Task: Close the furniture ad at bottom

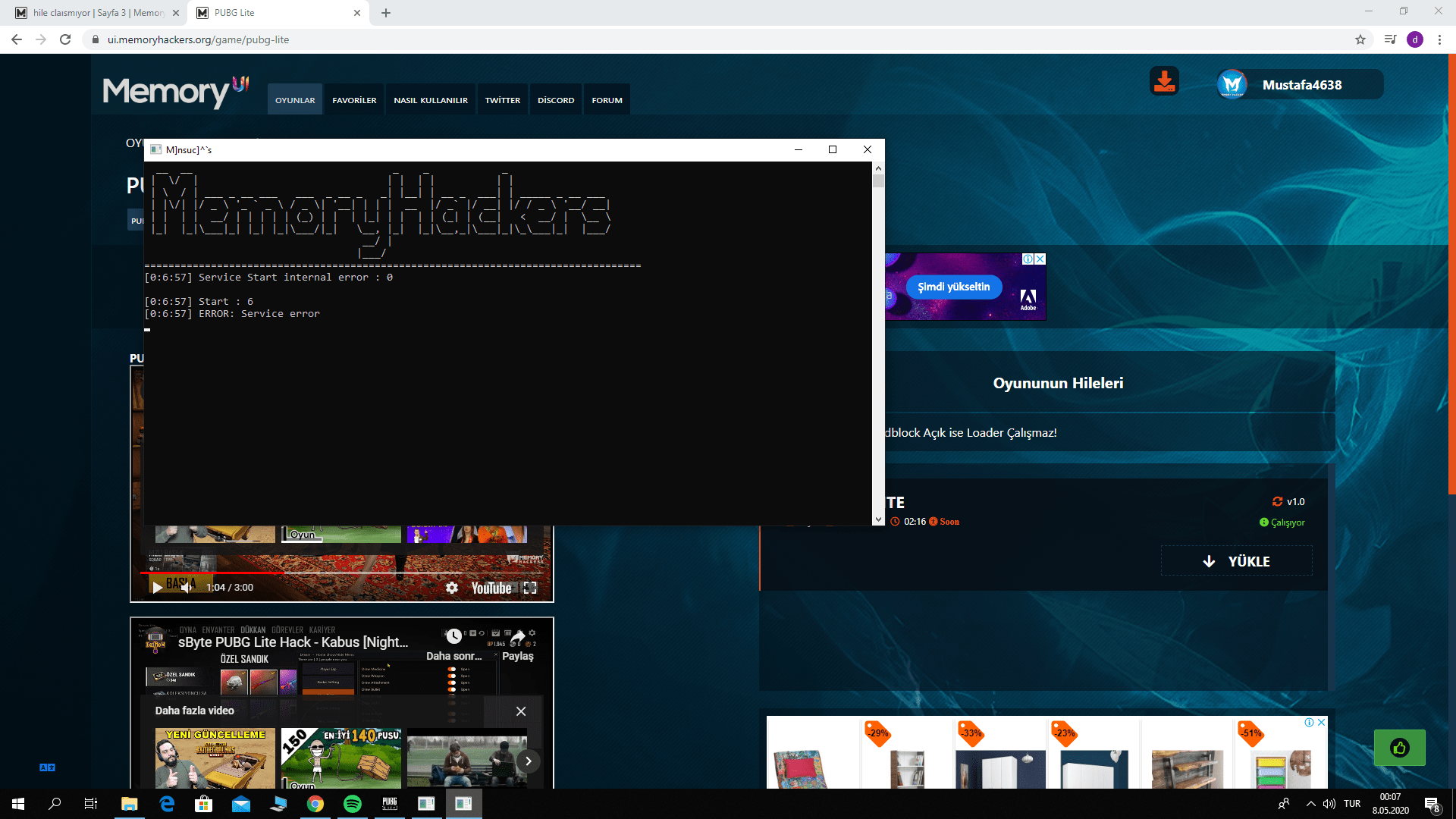Action: click(1322, 723)
